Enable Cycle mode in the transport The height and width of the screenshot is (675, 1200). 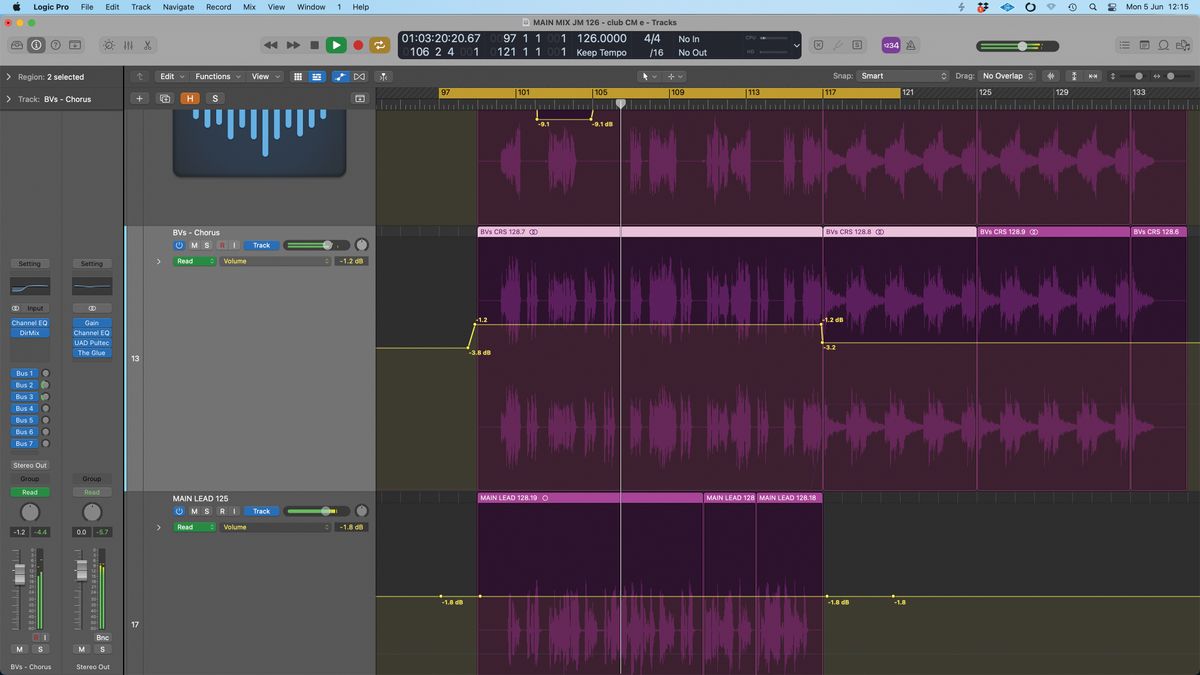(x=380, y=45)
